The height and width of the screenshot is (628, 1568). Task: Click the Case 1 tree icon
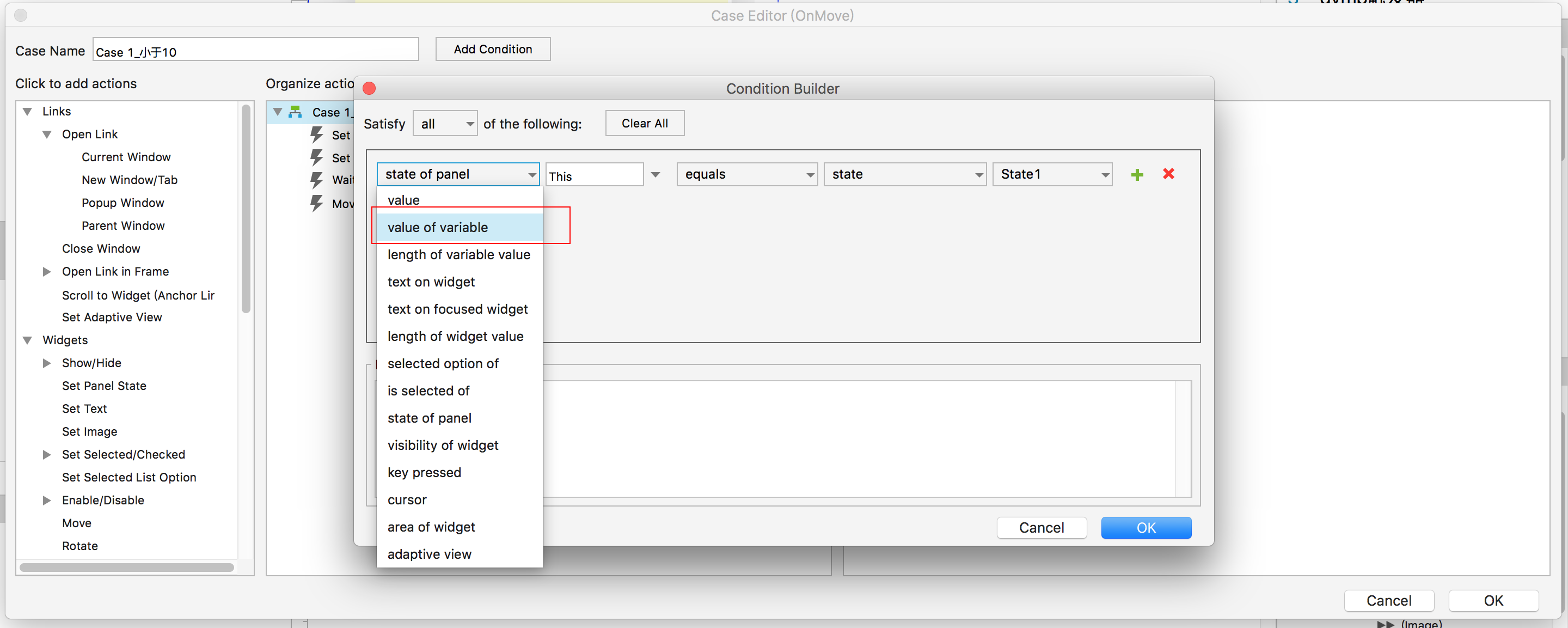pyautogui.click(x=295, y=112)
